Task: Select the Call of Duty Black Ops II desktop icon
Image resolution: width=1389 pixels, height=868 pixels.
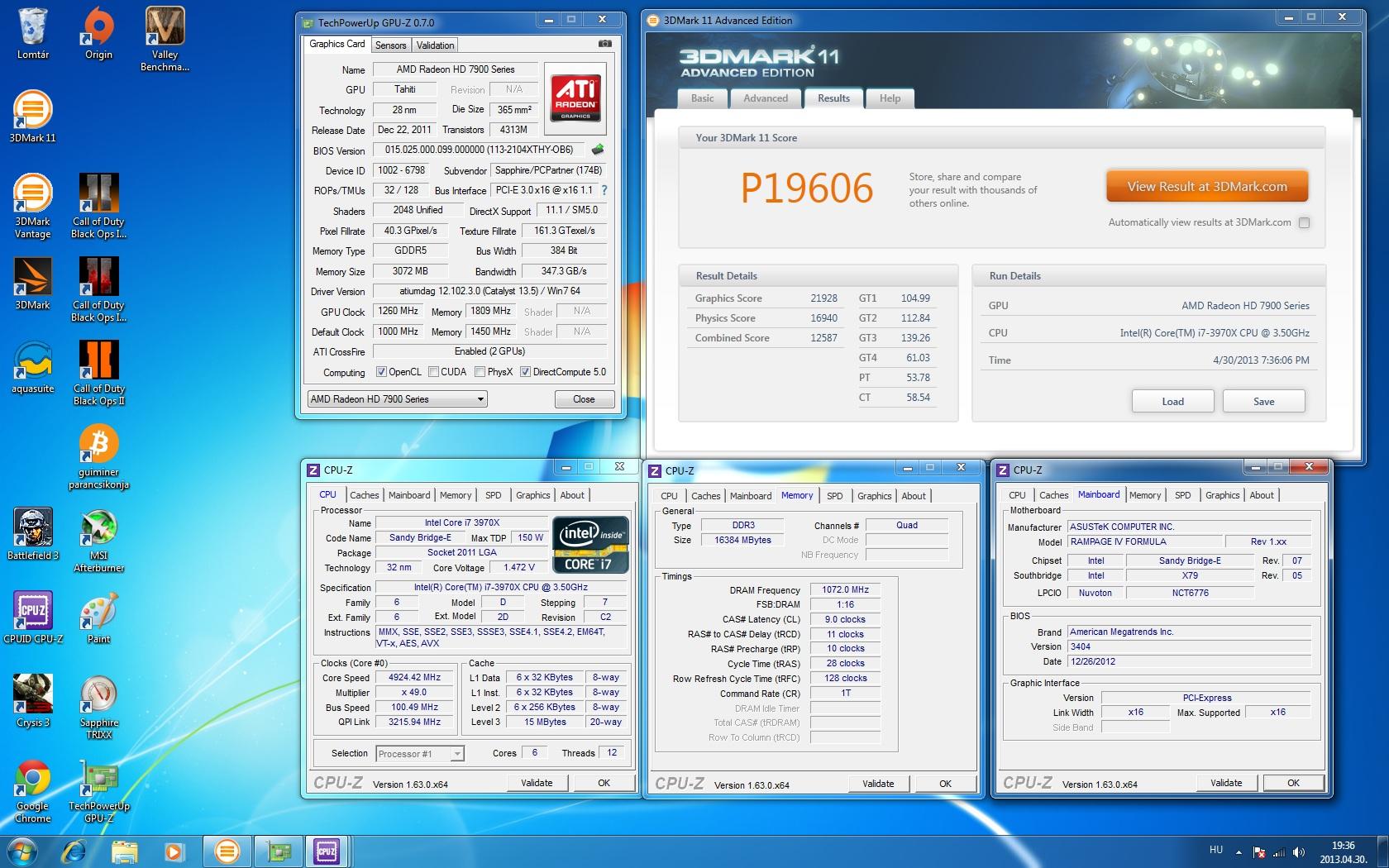Action: (98, 373)
